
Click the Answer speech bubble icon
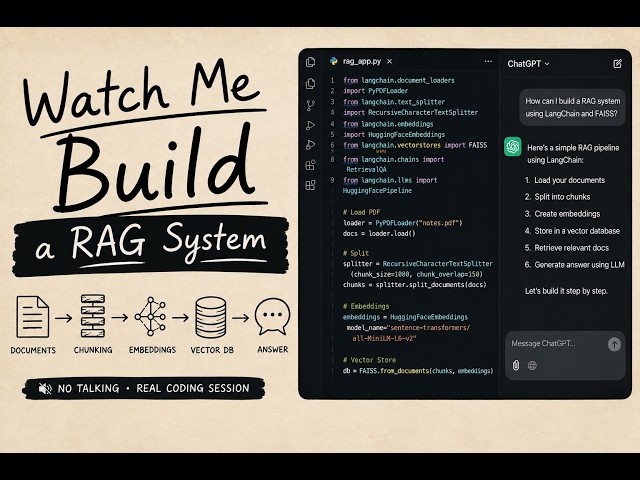pos(272,316)
